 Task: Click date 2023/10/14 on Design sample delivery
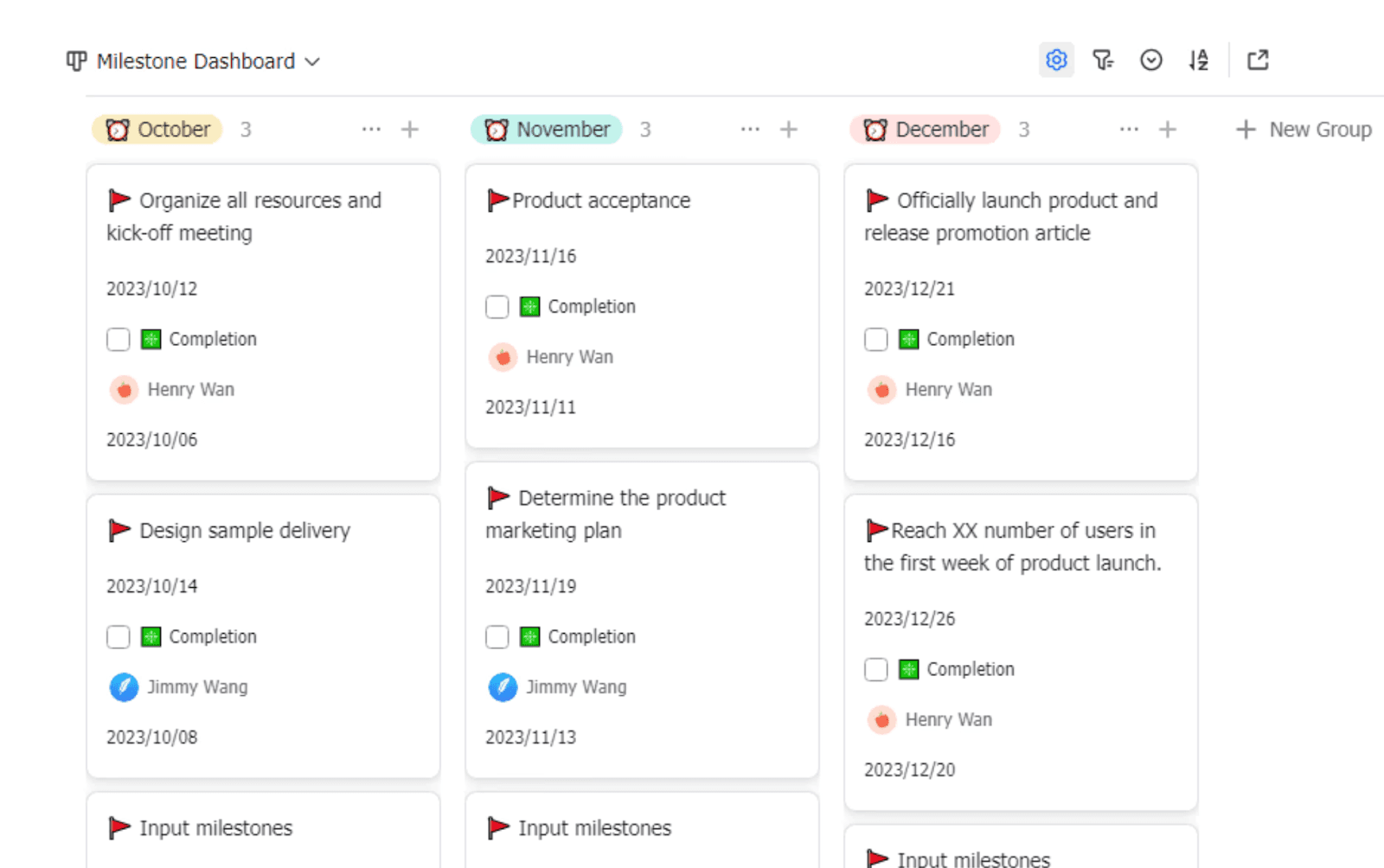pyautogui.click(x=152, y=586)
